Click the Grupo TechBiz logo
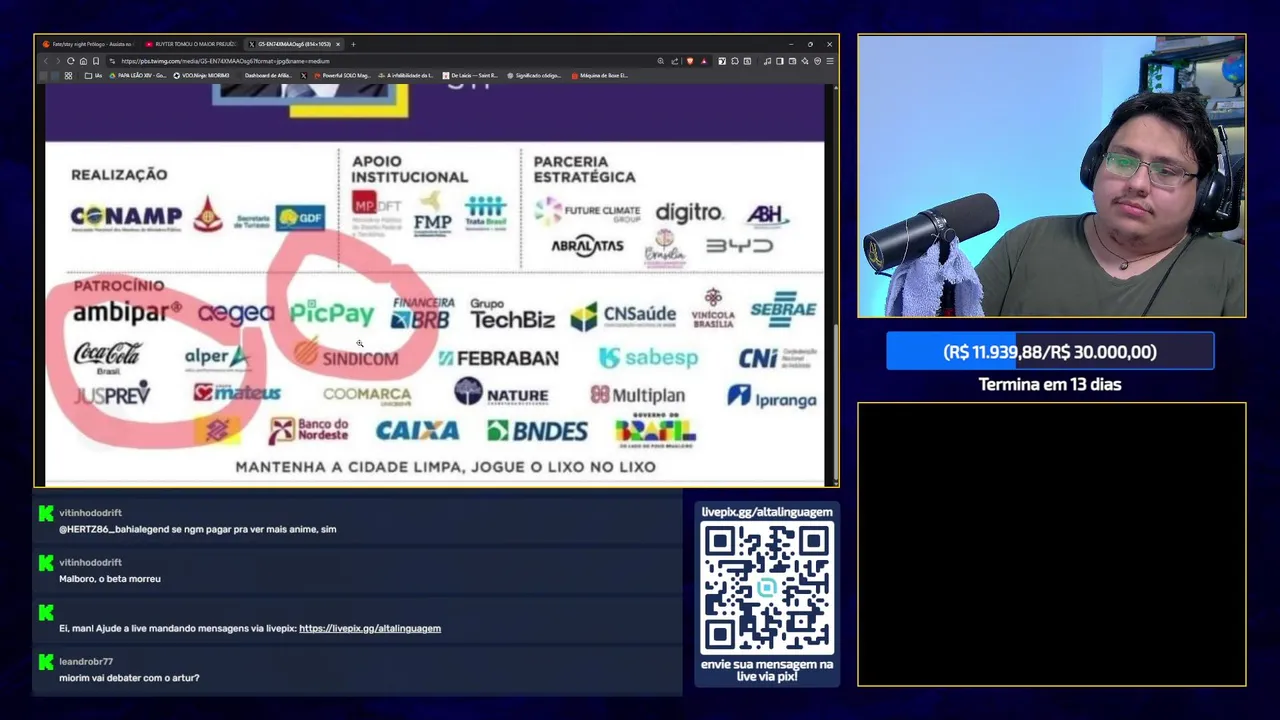Image resolution: width=1280 pixels, height=720 pixels. (512, 314)
